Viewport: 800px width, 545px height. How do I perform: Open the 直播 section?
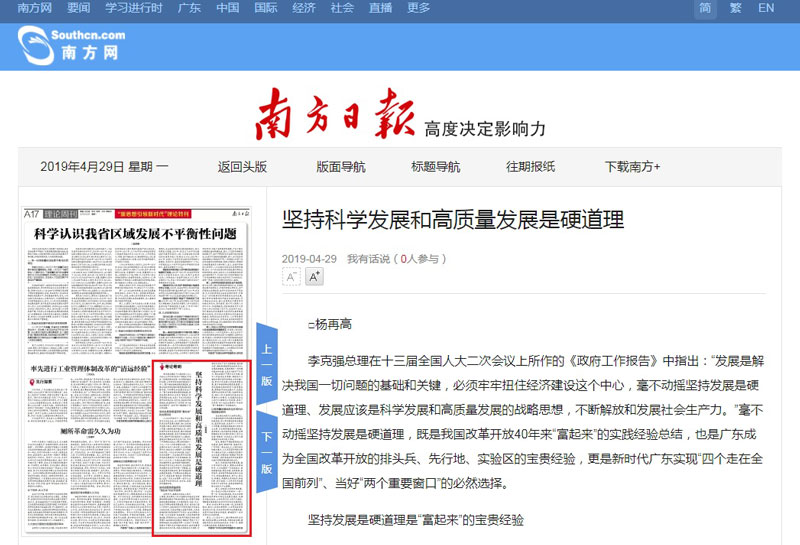point(381,8)
